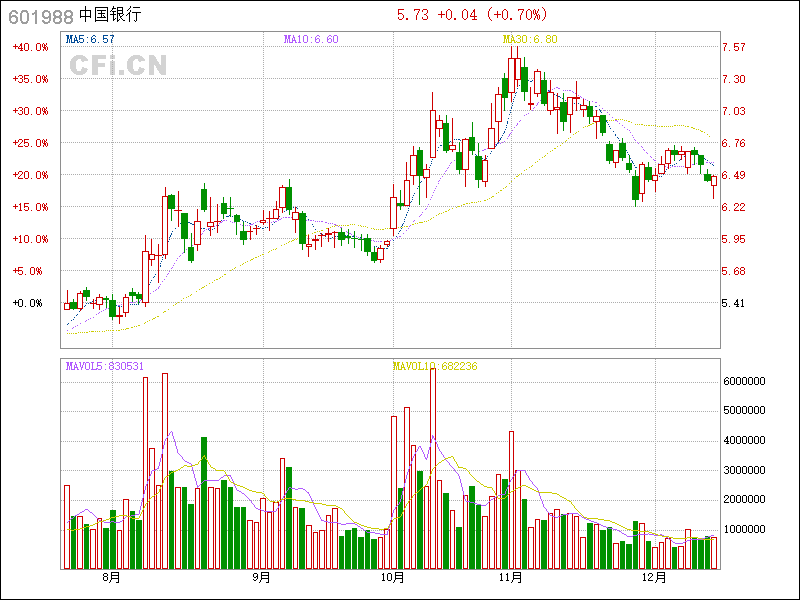Select the MA5:6.57 indicator label
This screenshot has height=600, width=800.
(x=90, y=39)
